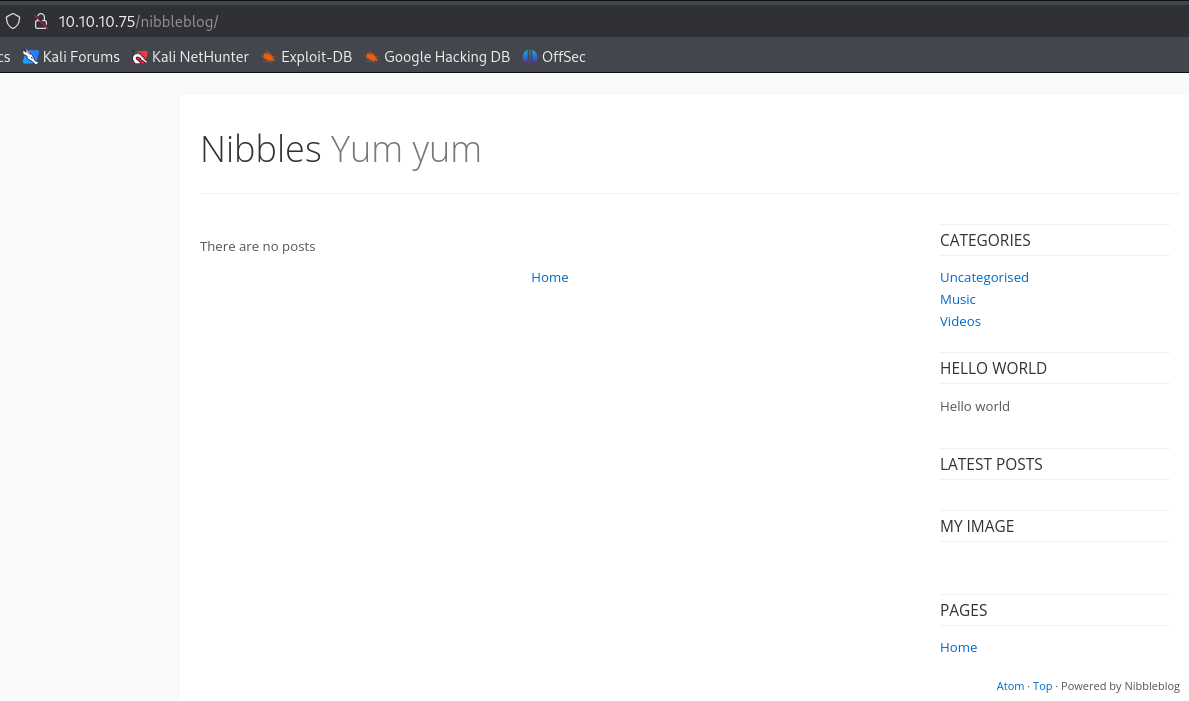This screenshot has width=1189, height=701.
Task: Click Home link below 'There are no posts'
Action: (x=549, y=277)
